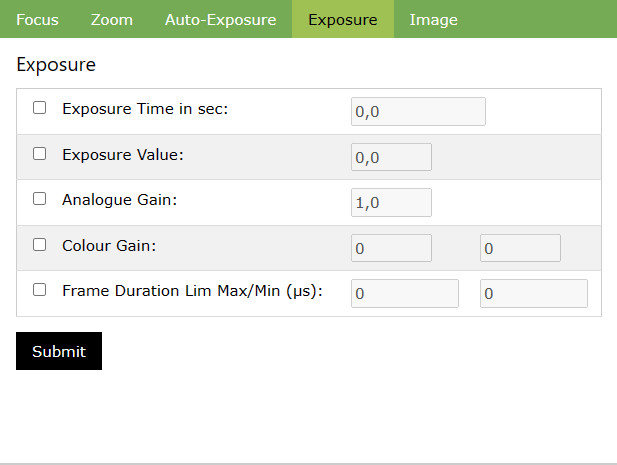617x465 pixels.
Task: Check the Colour Gain checkbox
Action: coord(40,244)
